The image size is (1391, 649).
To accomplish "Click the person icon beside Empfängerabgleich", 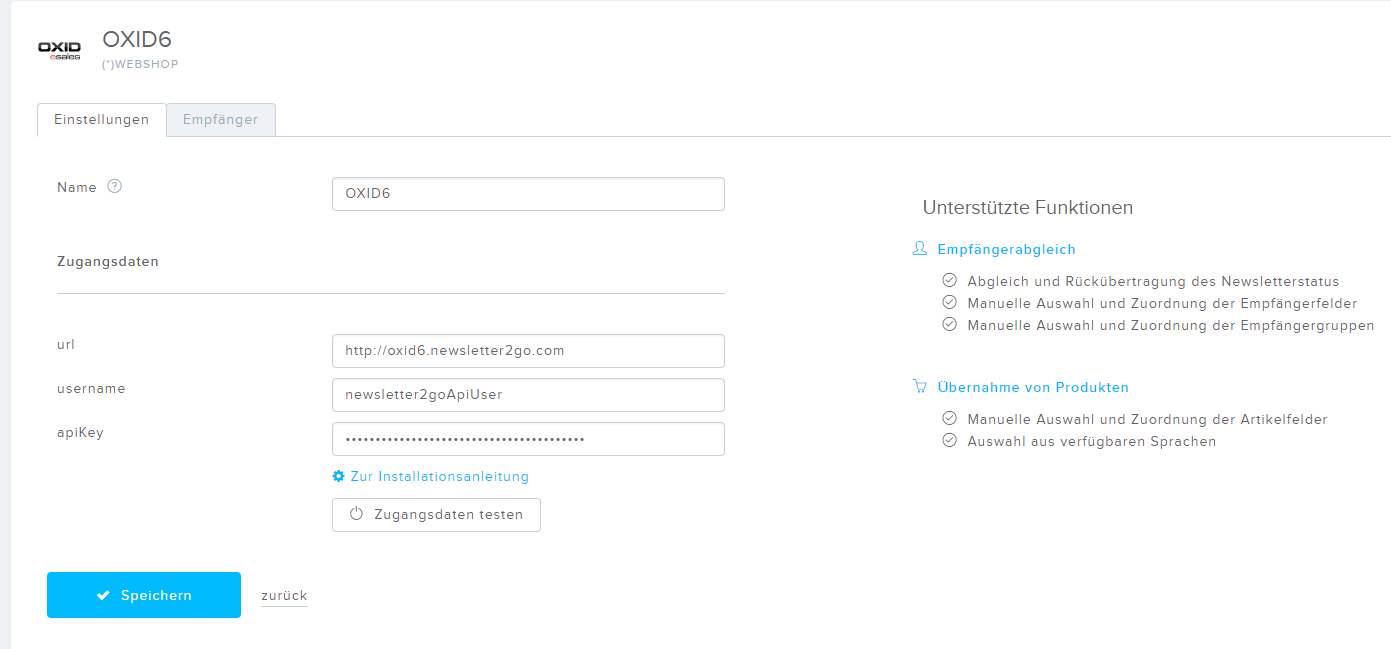I will pyautogui.click(x=920, y=248).
